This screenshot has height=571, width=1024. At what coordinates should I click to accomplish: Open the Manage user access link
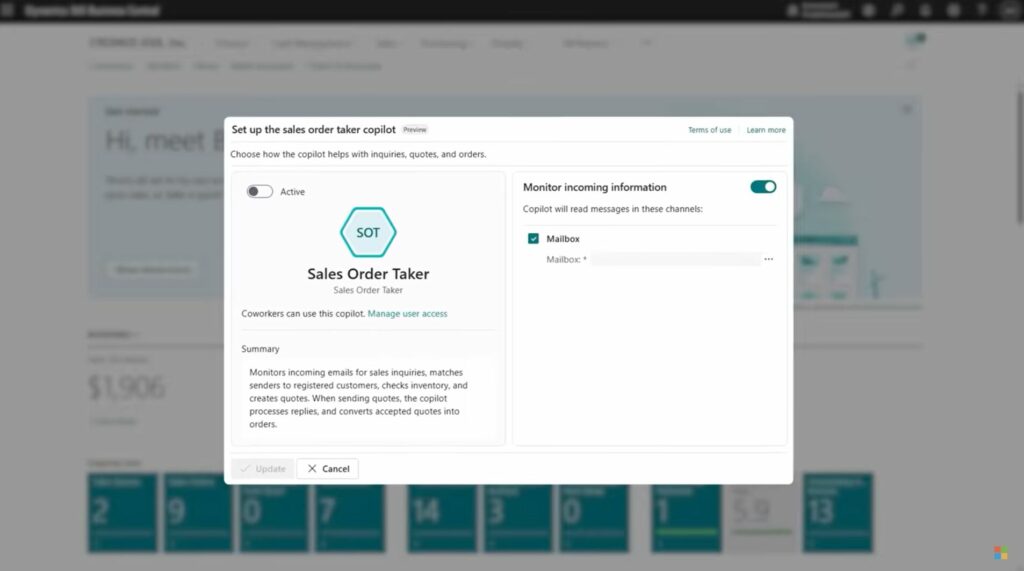[x=408, y=314]
